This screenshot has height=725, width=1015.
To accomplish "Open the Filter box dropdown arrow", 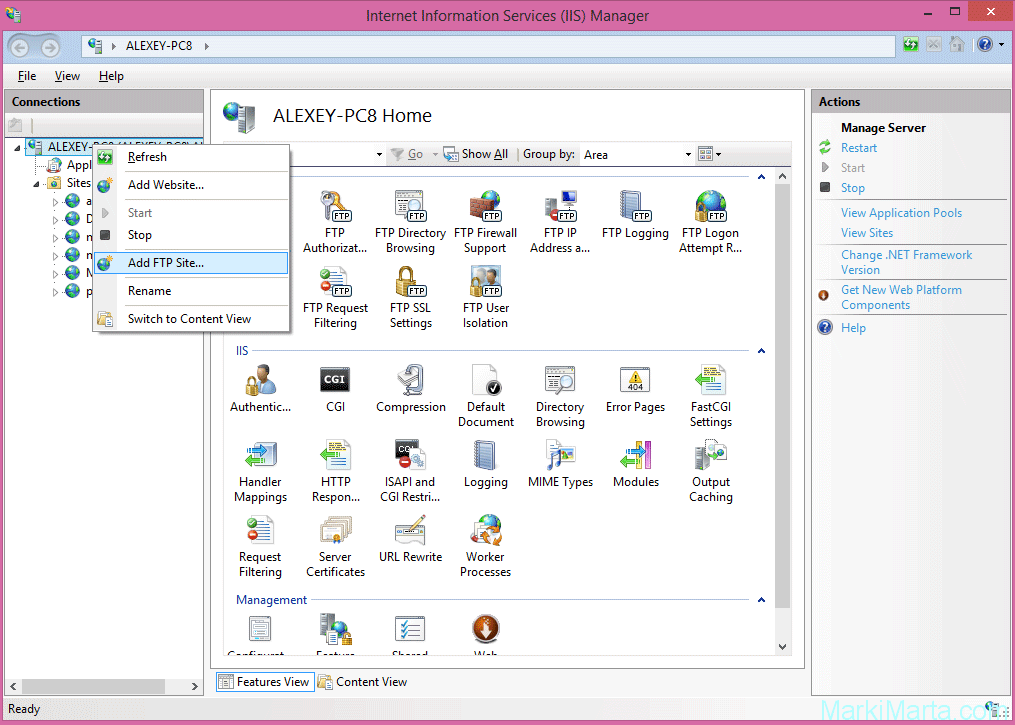I will [379, 155].
